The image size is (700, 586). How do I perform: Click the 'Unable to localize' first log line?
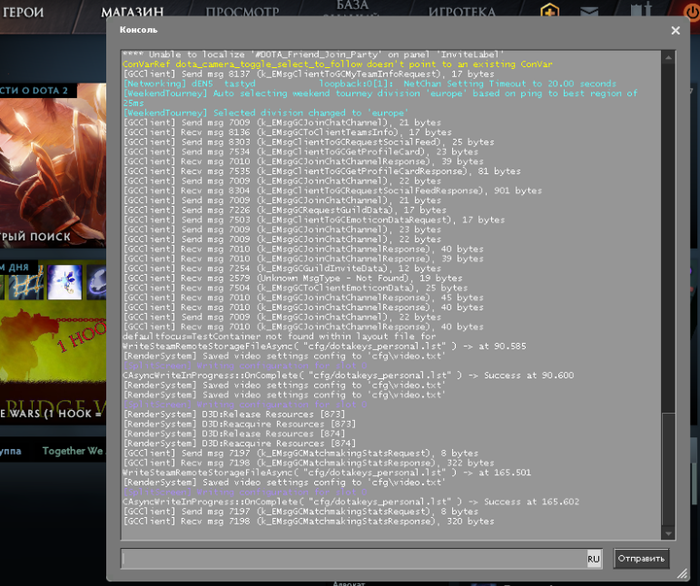(x=313, y=54)
